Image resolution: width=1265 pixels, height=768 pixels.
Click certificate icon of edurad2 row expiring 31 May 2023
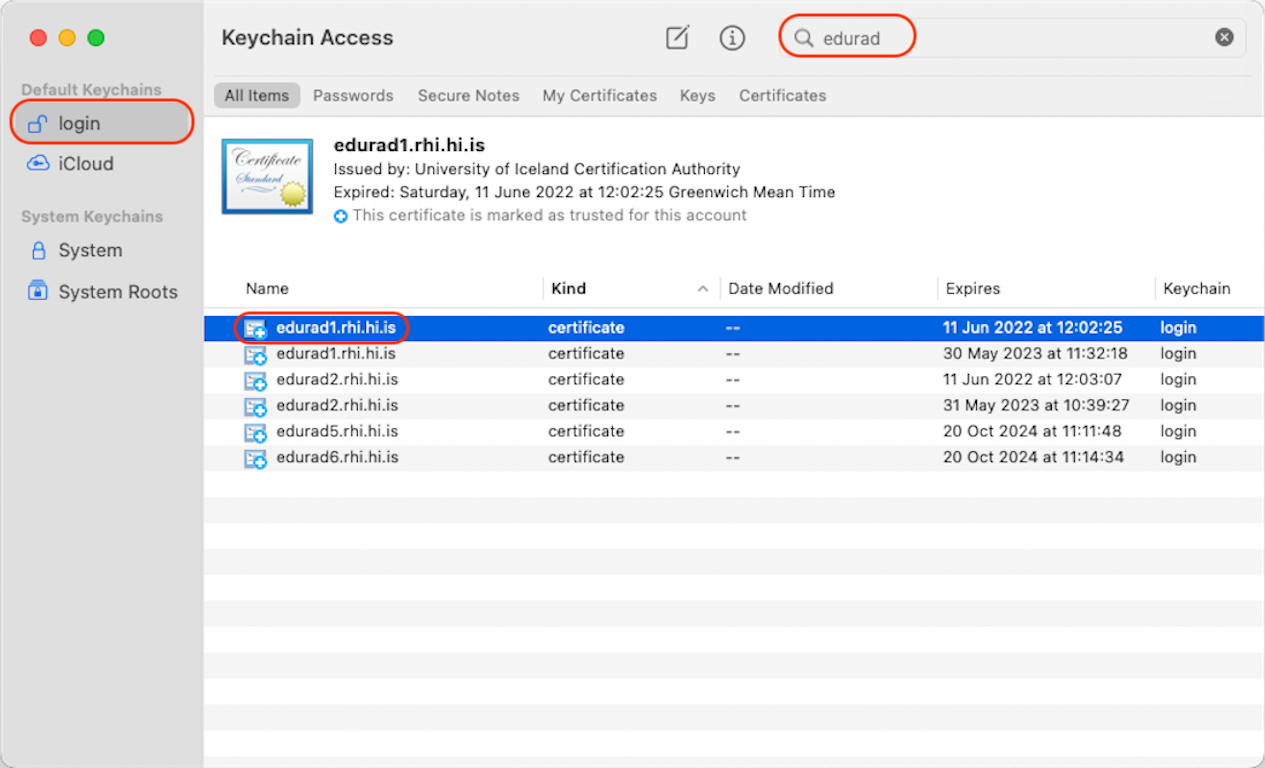(x=256, y=407)
